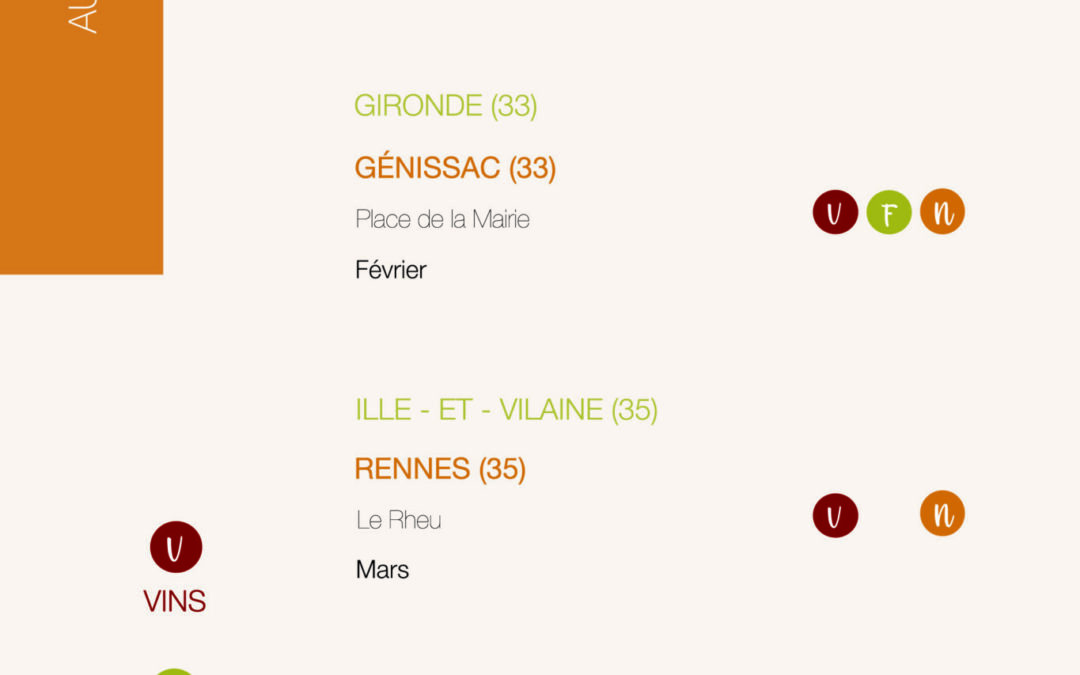The width and height of the screenshot is (1080, 675).
Task: Select the Février month text
Action: pyautogui.click(x=391, y=269)
